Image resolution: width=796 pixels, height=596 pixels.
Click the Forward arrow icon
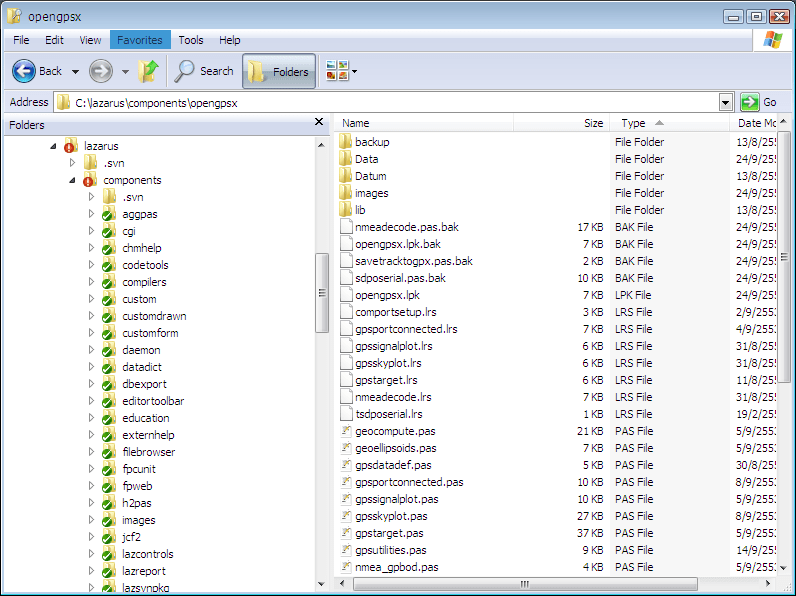point(101,71)
